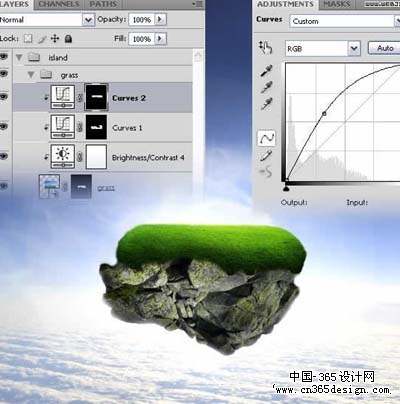Open the Curves preset Custom dropdown
Screen dimensions: 400x404
(x=397, y=21)
